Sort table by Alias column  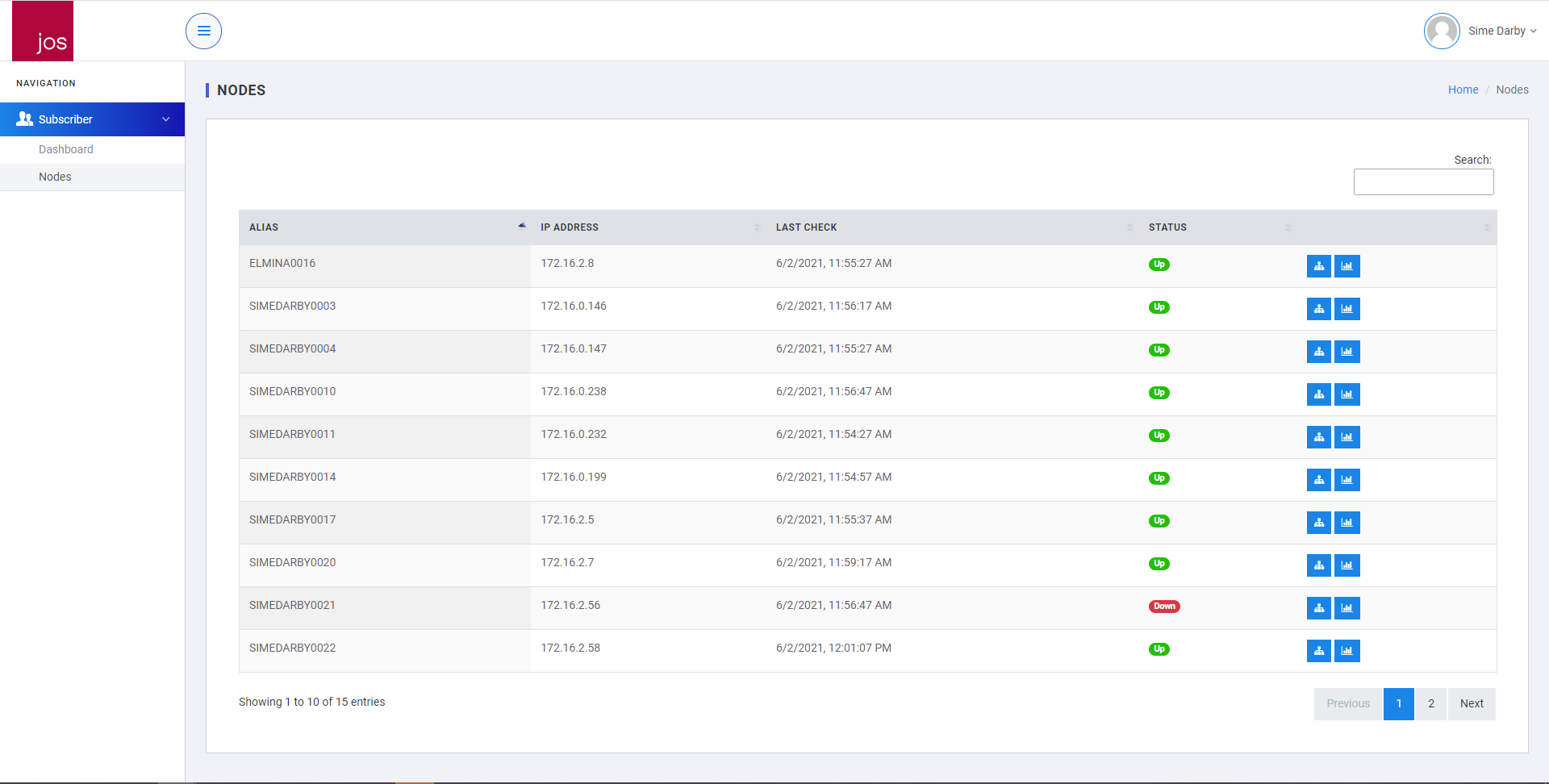pos(384,227)
